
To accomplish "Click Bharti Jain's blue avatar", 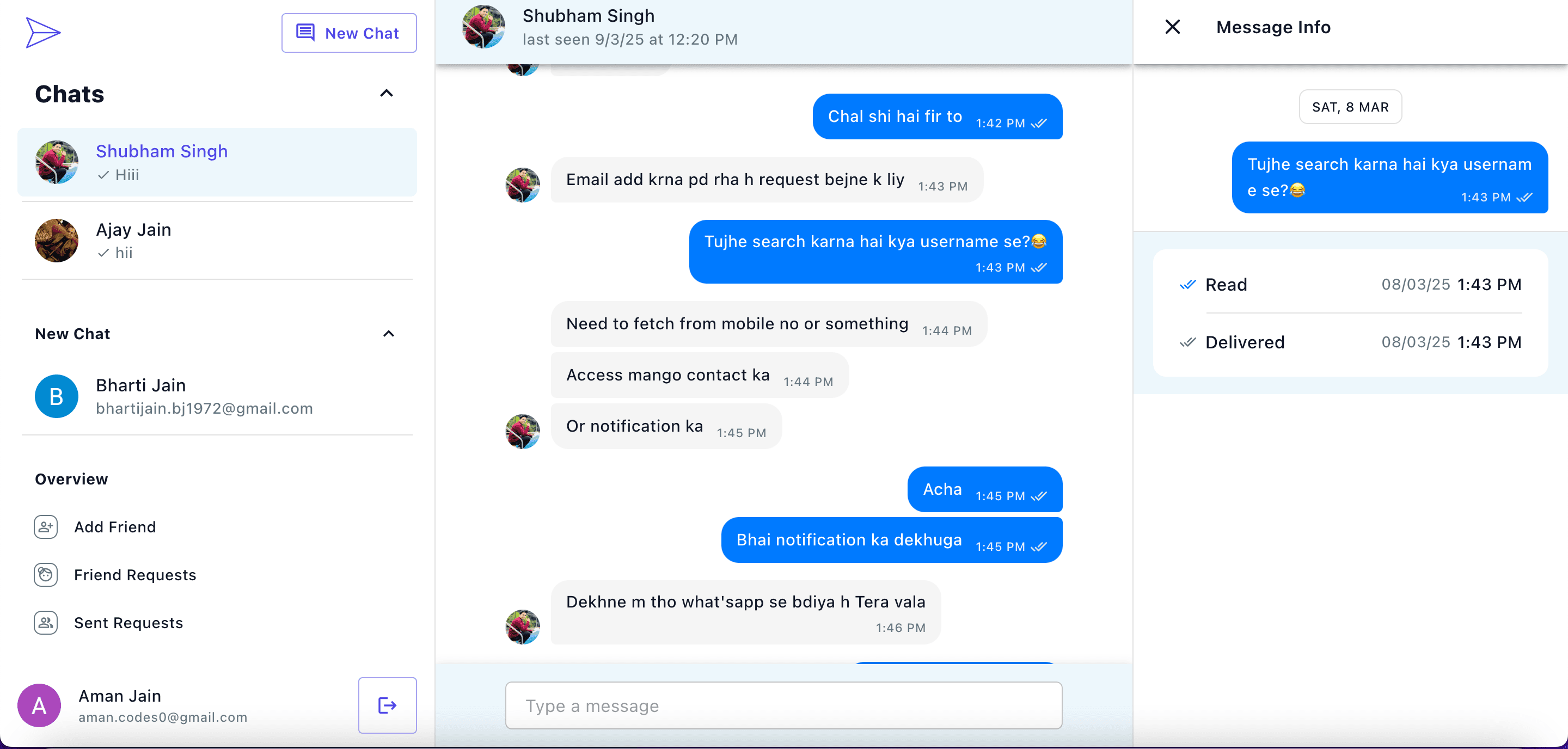I will pos(56,396).
